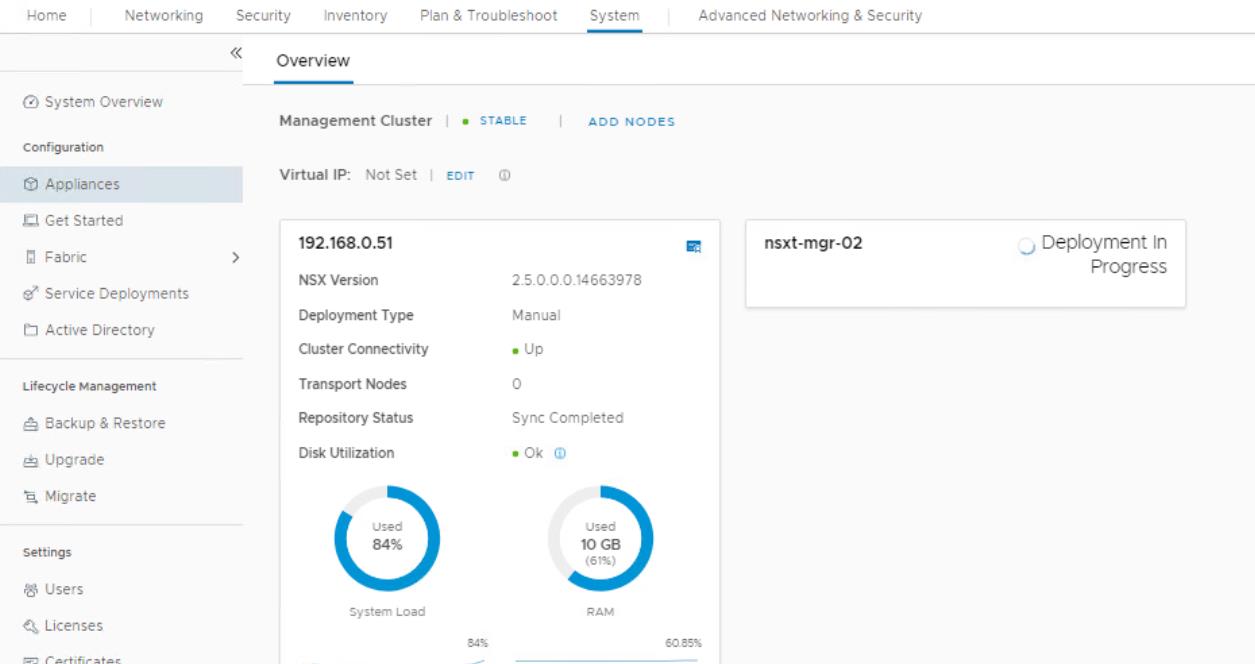1255x664 pixels.
Task: Click the info icon beside Disk Utilization Ok
Action: click(560, 453)
